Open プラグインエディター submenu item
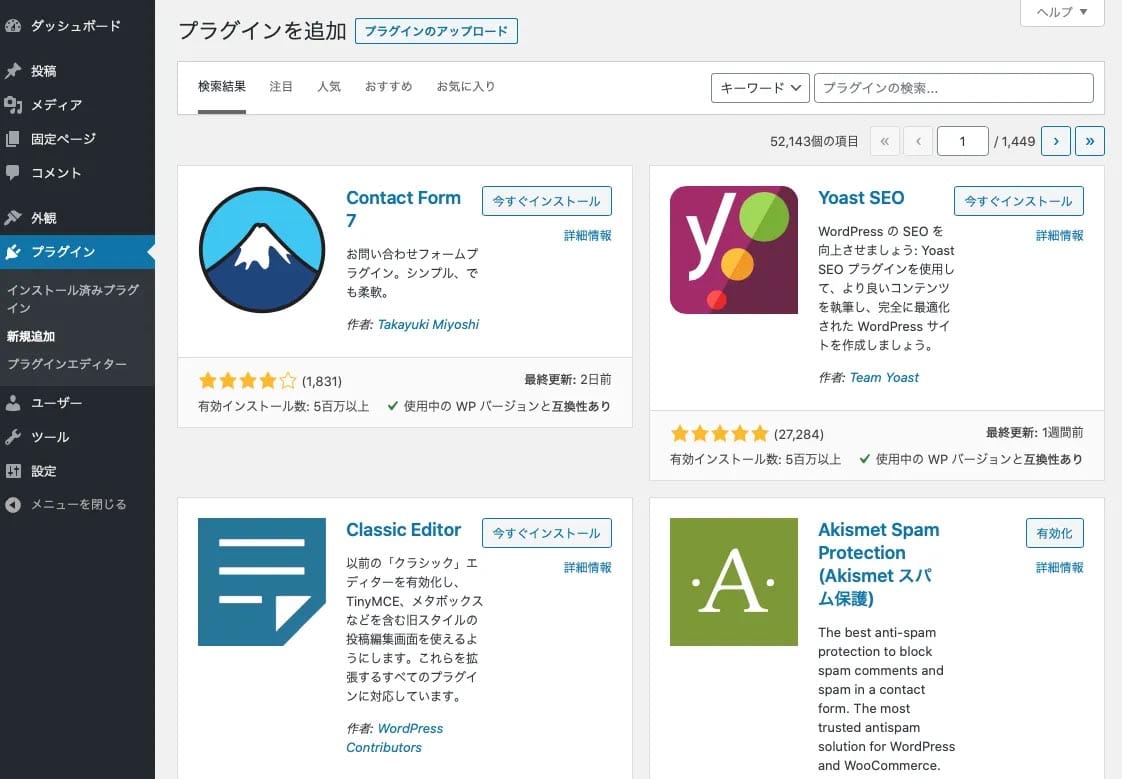 coord(67,363)
